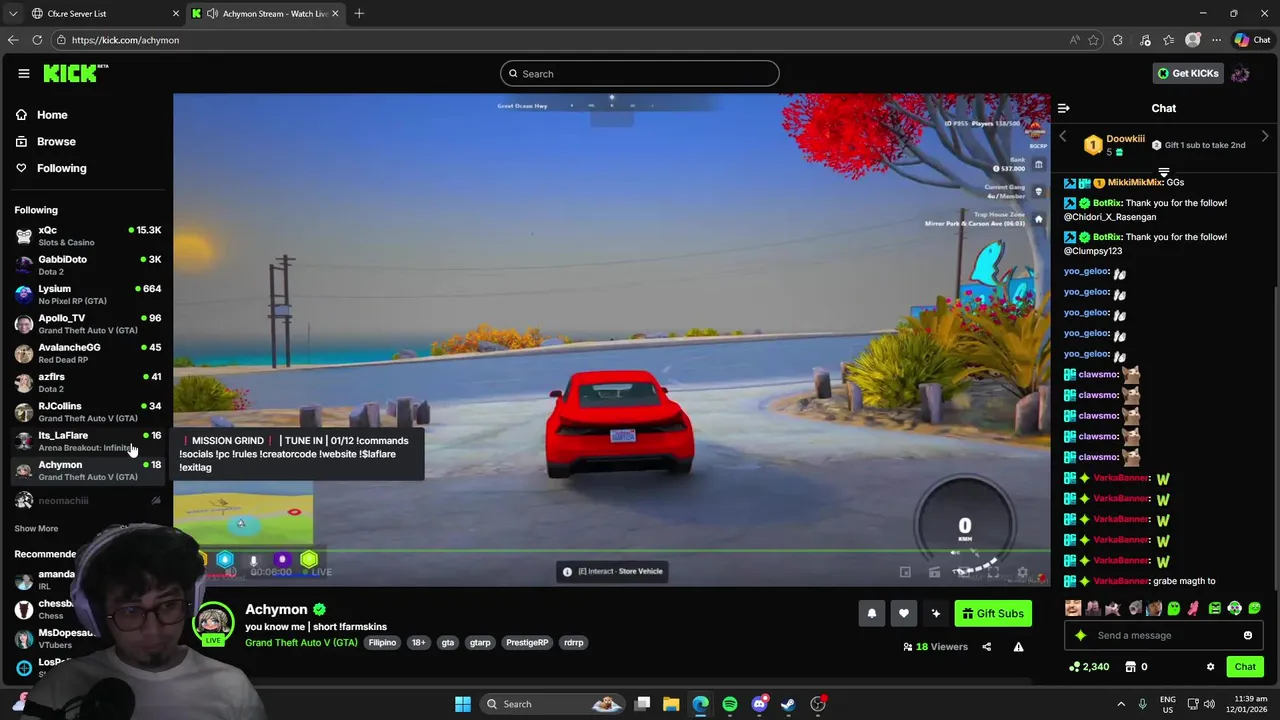
Task: Click the sparkle subscribe button
Action: [935, 614]
